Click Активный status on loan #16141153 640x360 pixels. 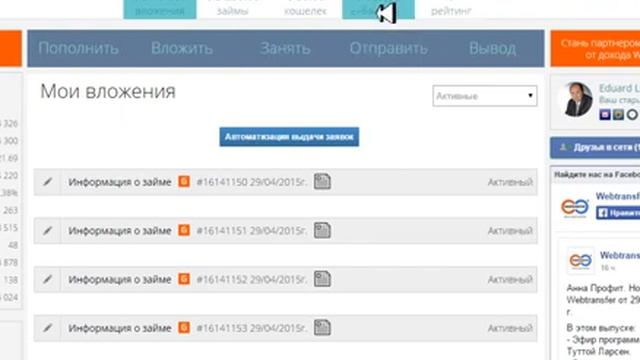point(510,328)
